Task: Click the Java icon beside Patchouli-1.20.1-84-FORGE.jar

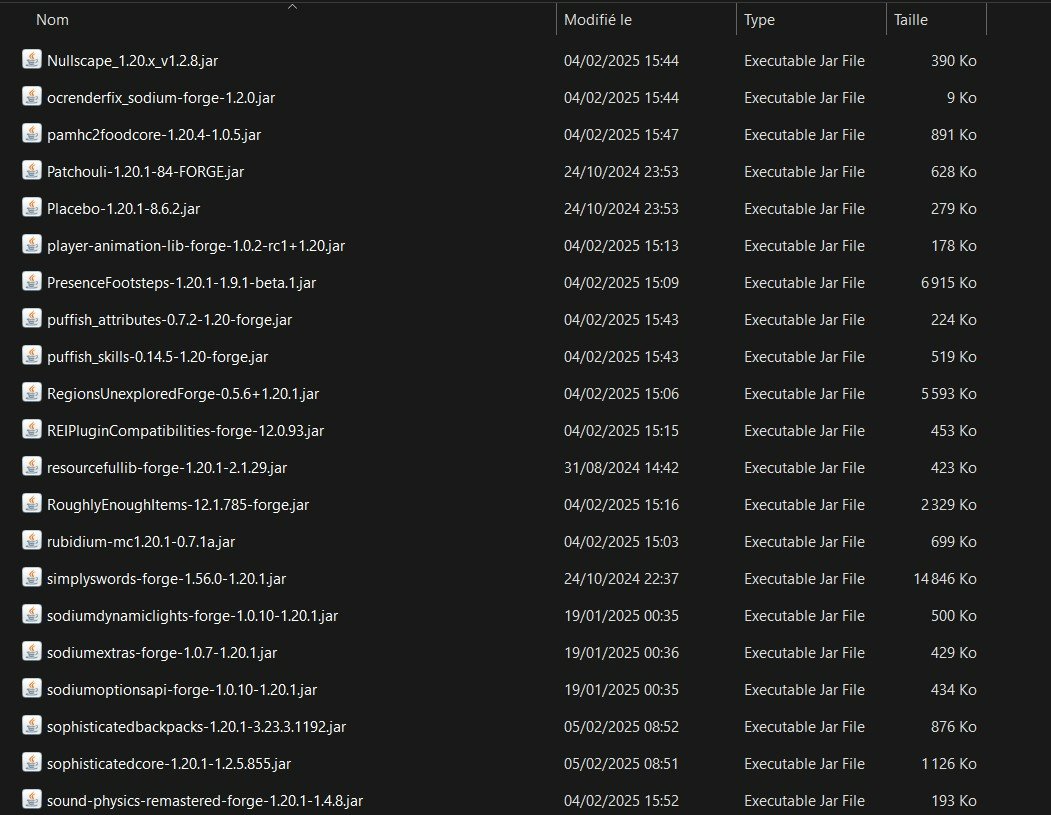Action: pos(32,170)
